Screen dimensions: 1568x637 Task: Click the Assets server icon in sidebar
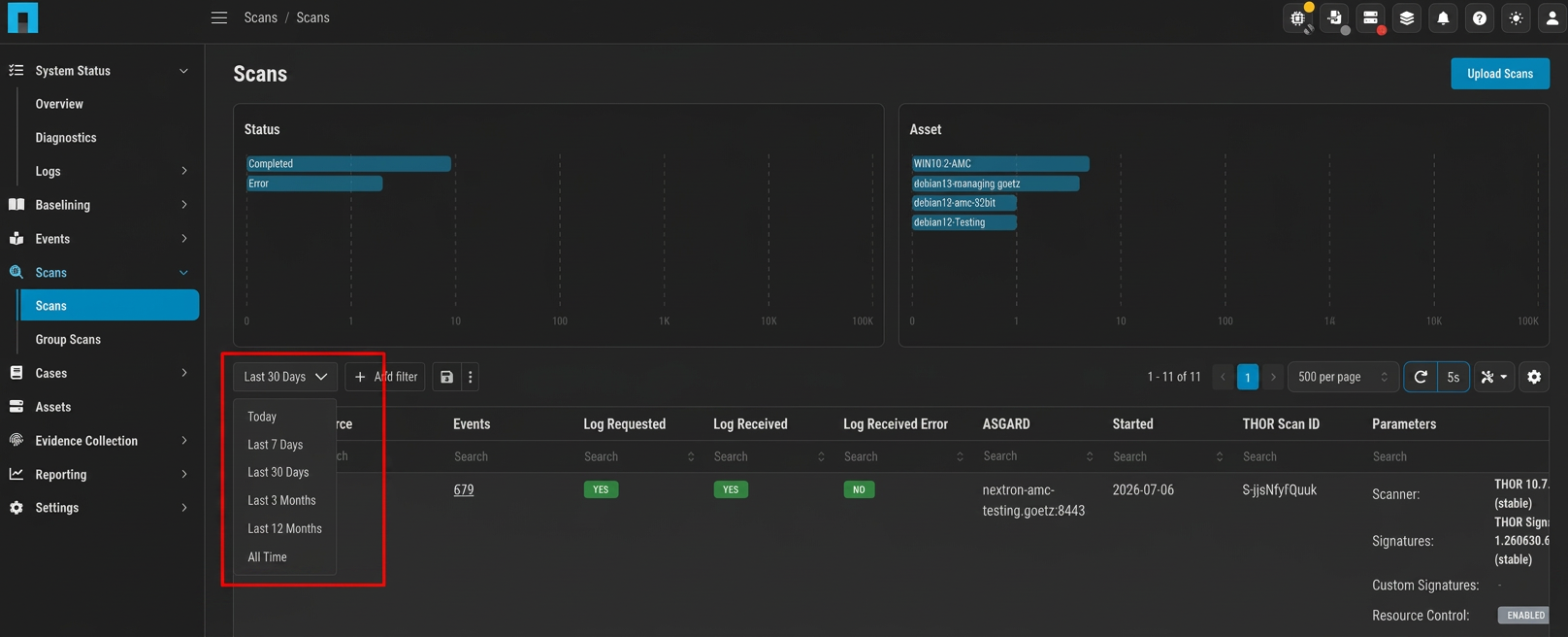click(x=16, y=407)
